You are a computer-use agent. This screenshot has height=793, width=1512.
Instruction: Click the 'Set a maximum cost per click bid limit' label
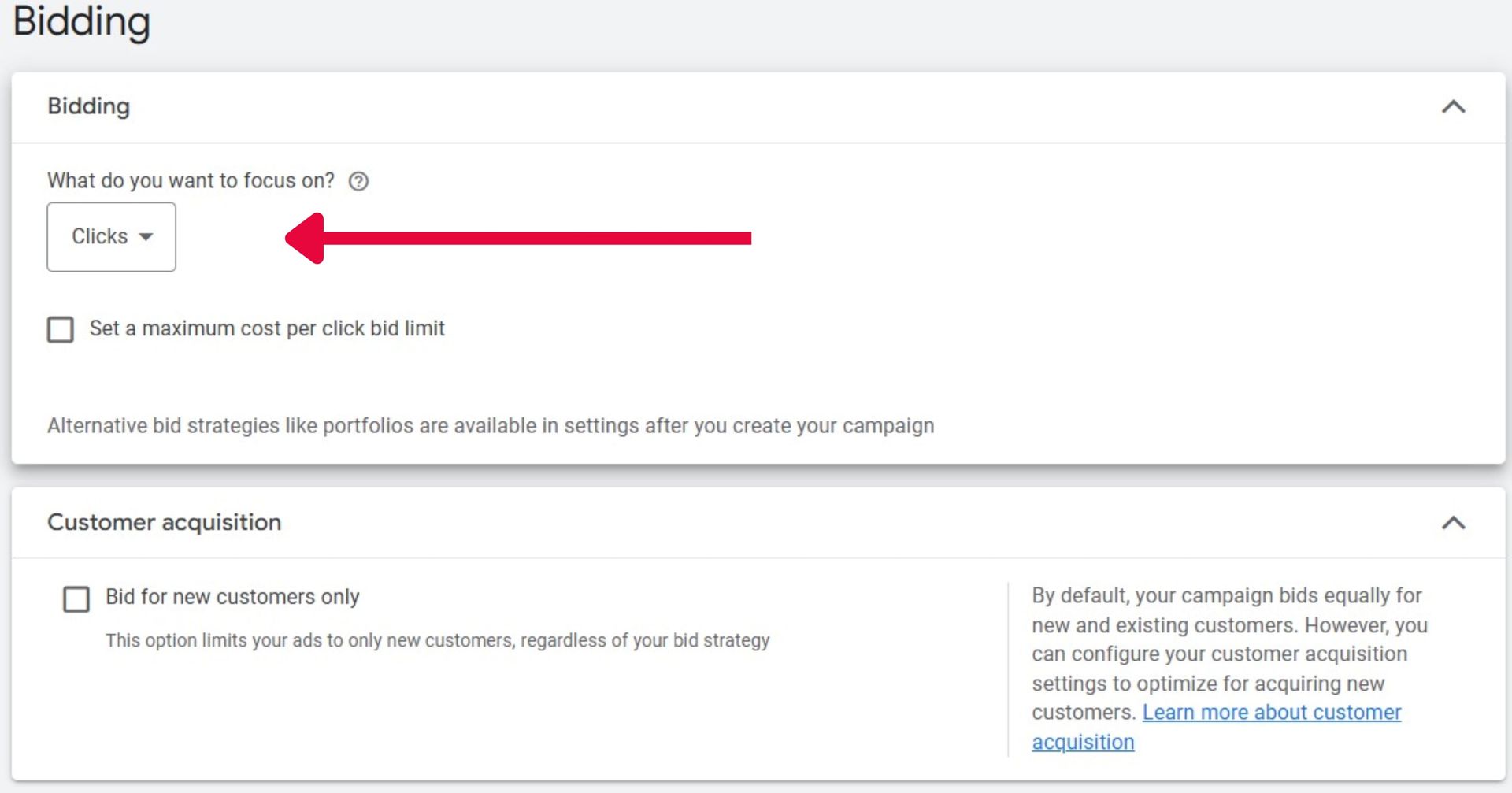(x=267, y=328)
